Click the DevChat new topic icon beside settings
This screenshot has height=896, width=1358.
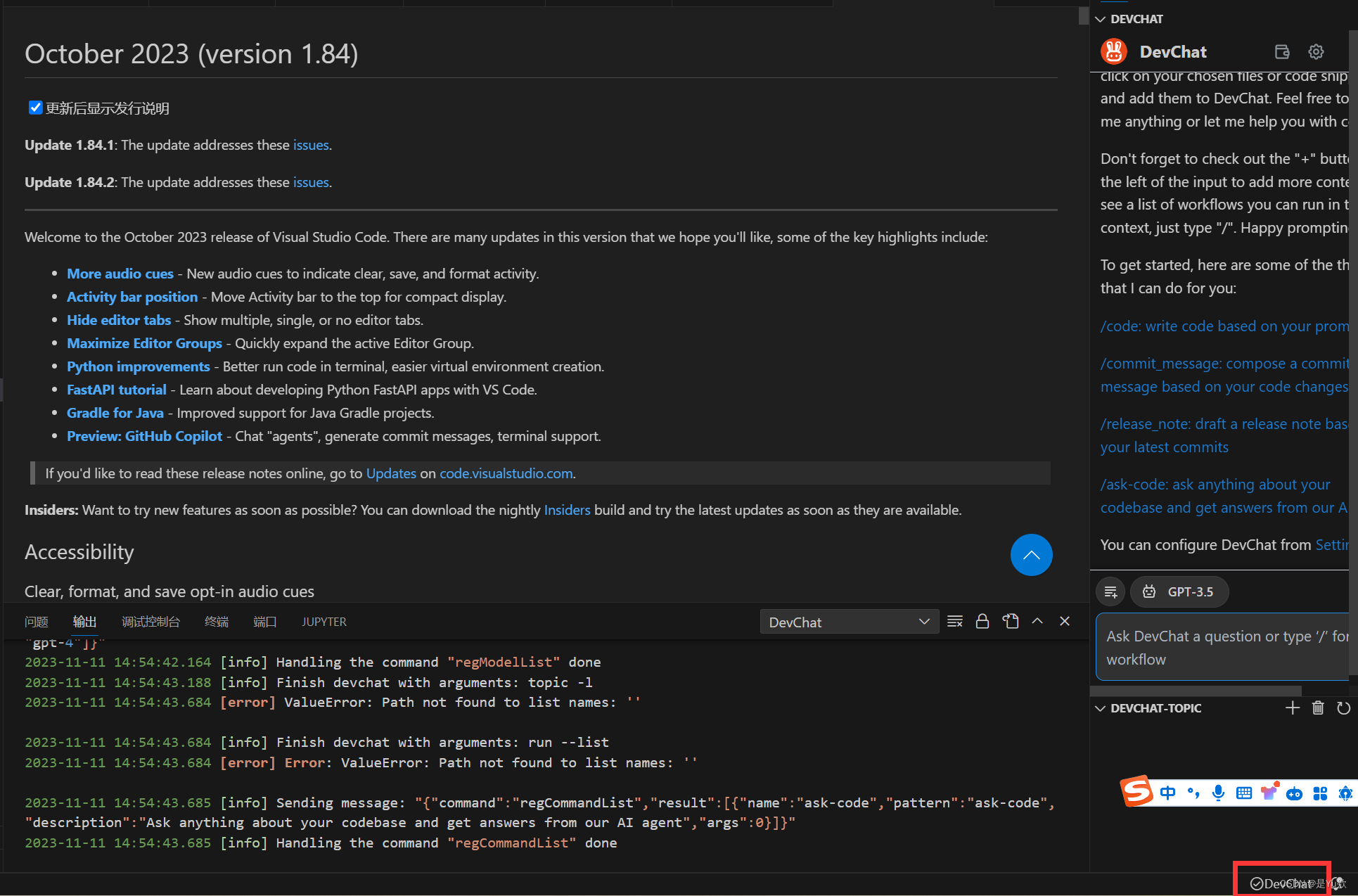click(1282, 52)
